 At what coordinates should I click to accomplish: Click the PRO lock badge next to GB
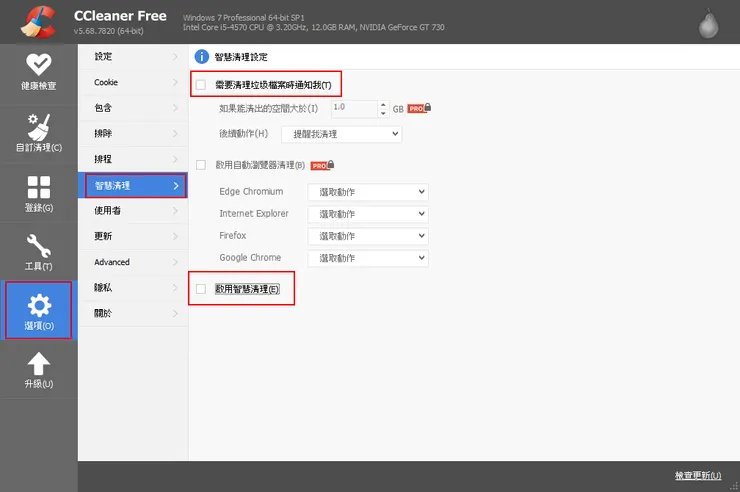coord(419,108)
